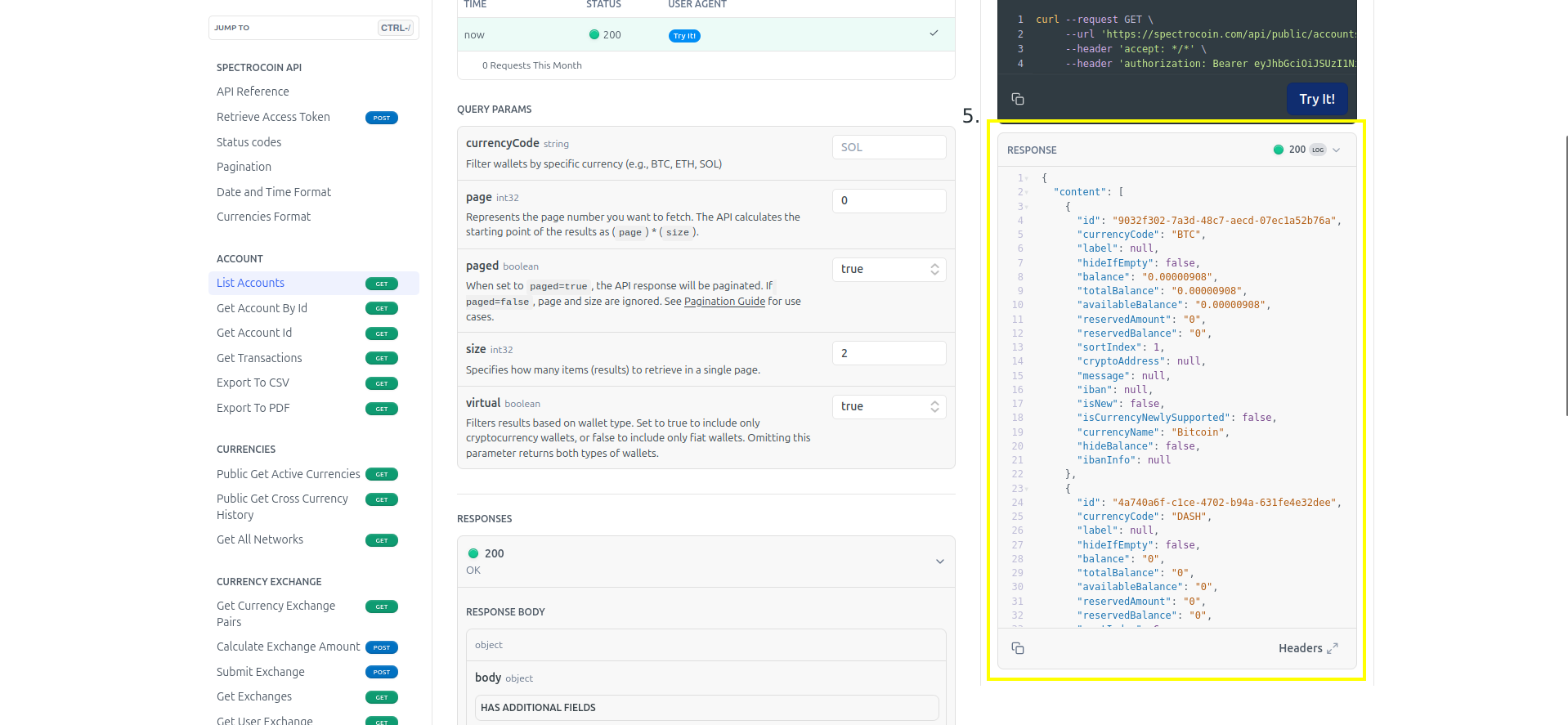1568x725 pixels.
Task: Open Public Get Cross Currency History
Action: pyautogui.click(x=282, y=507)
